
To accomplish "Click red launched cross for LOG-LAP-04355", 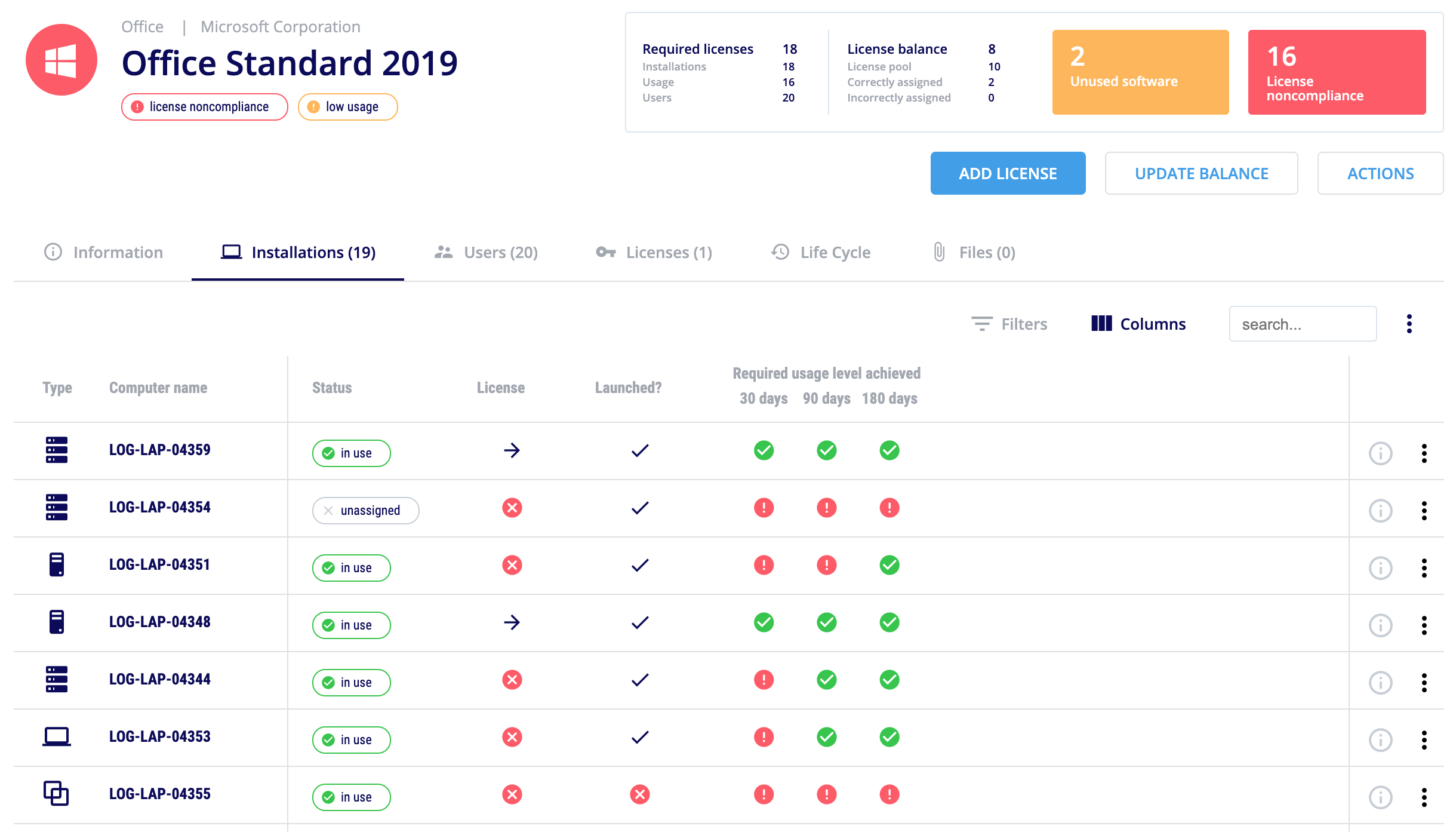I will pos(640,794).
